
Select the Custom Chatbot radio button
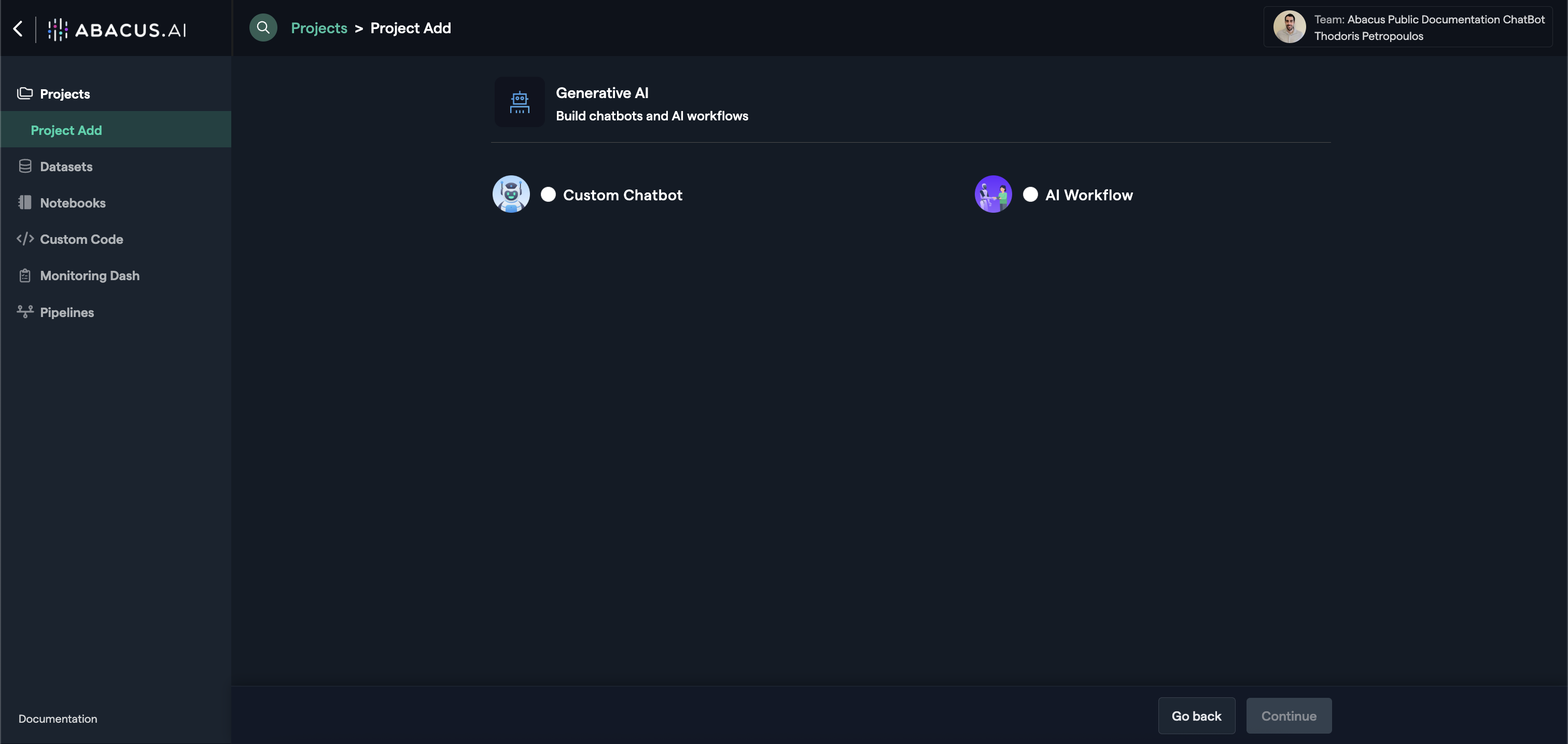point(548,194)
